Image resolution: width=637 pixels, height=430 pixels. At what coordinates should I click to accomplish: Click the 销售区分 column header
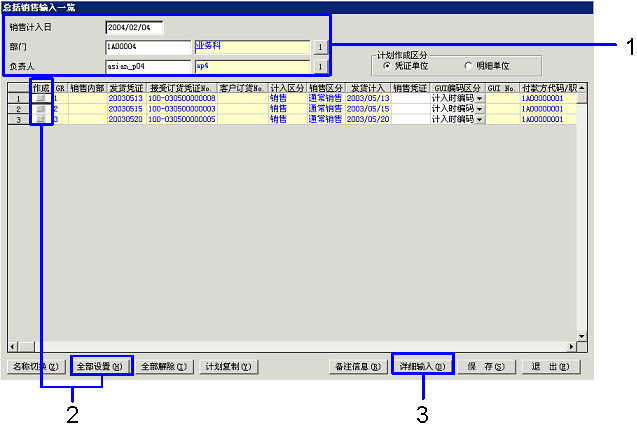pos(326,88)
